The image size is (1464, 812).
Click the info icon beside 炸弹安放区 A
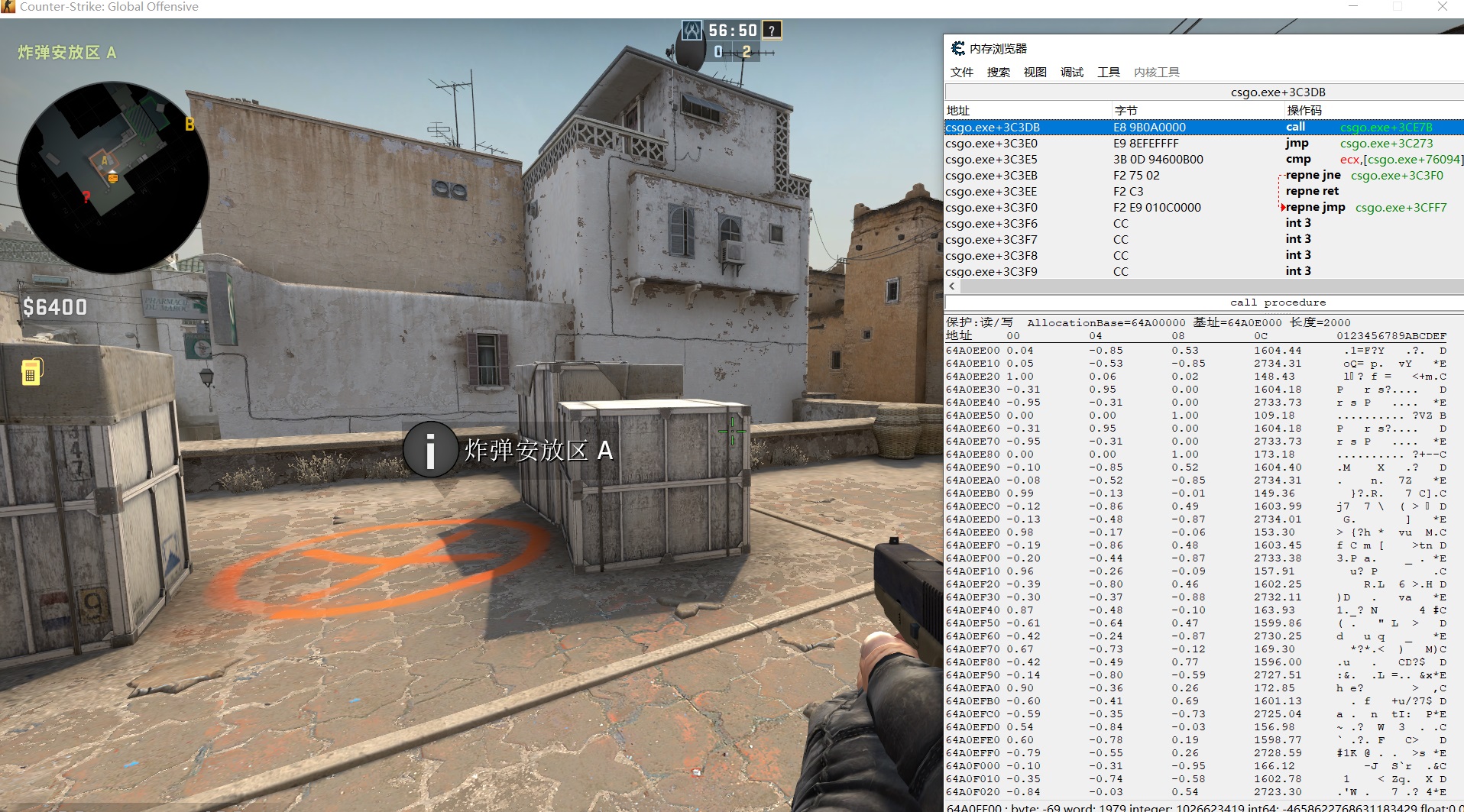tap(430, 450)
